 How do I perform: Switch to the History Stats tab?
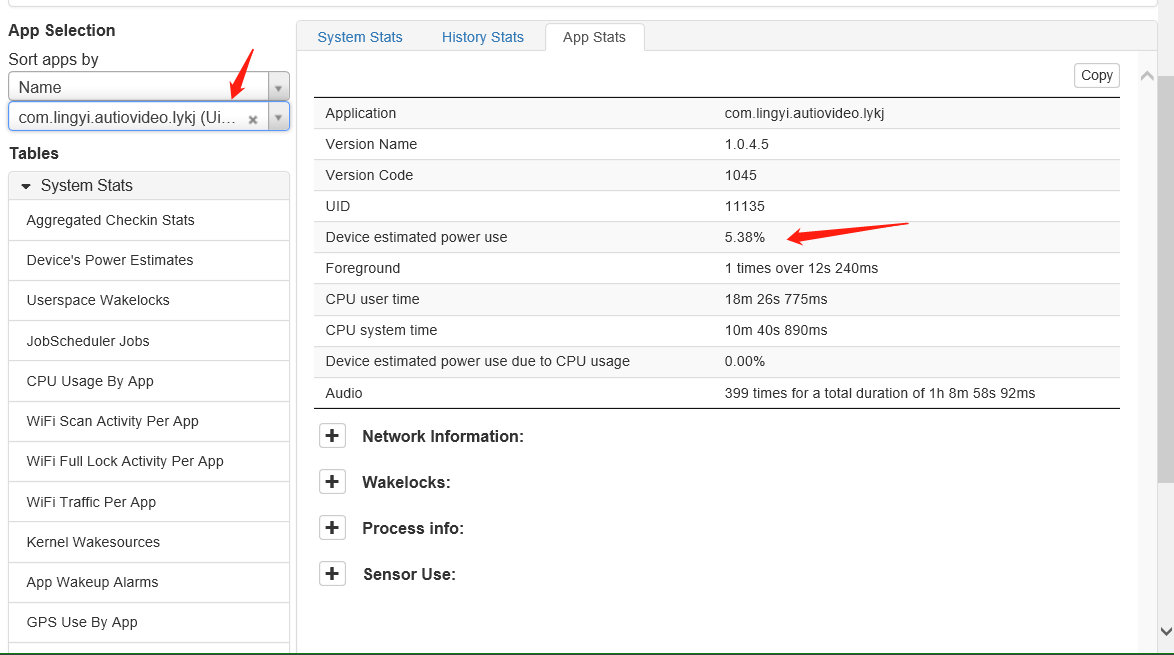pos(482,37)
